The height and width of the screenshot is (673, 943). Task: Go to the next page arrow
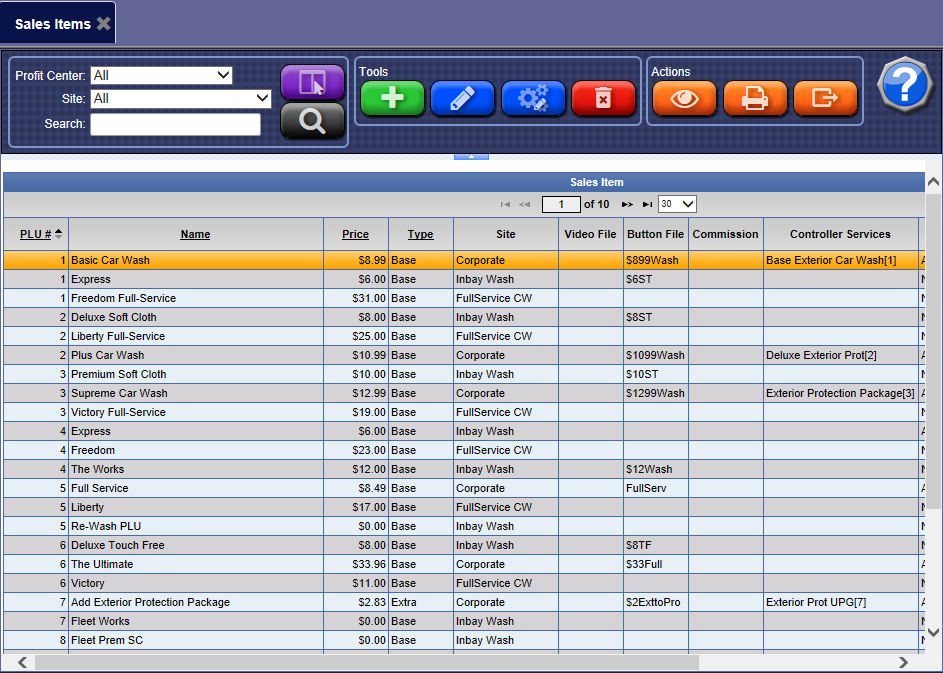tap(627, 204)
